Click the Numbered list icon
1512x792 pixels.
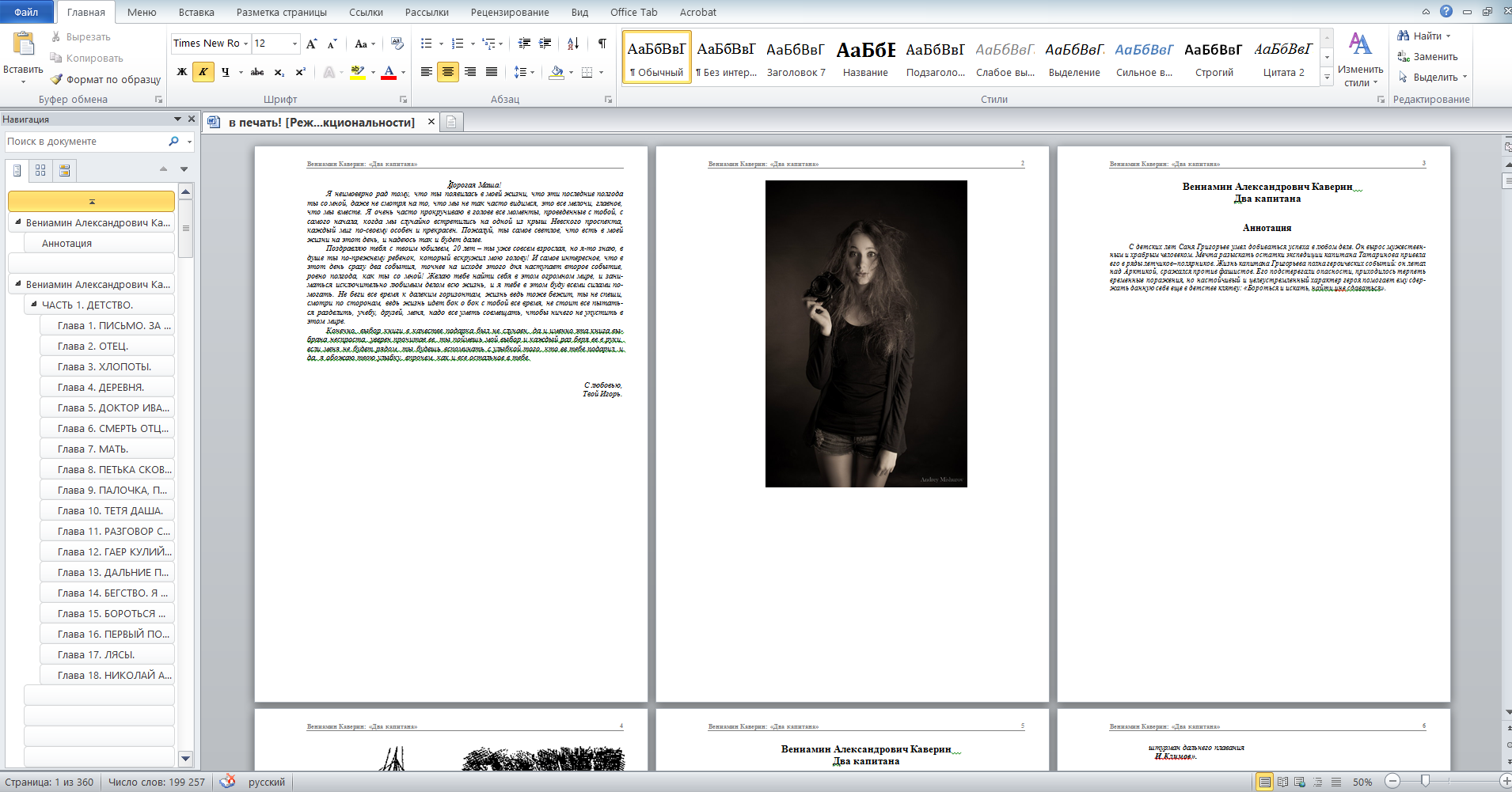coord(457,44)
